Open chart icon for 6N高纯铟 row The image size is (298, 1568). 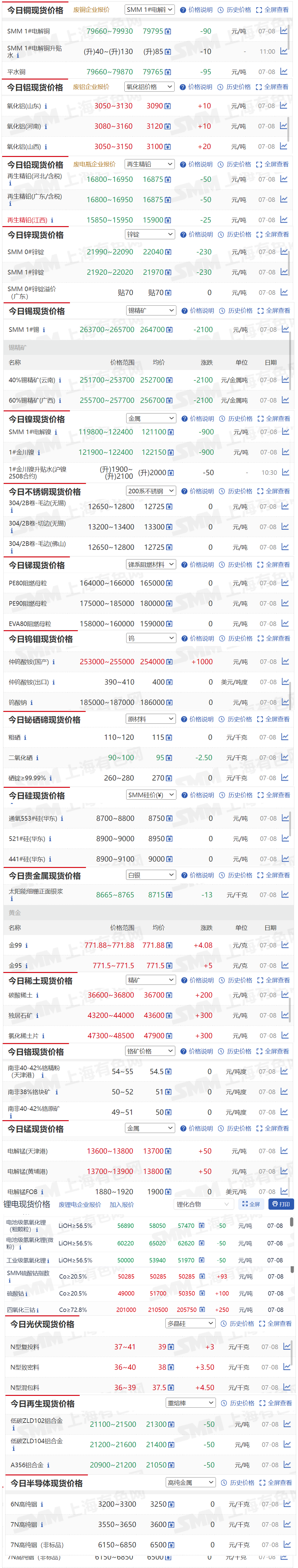pos(287,1503)
